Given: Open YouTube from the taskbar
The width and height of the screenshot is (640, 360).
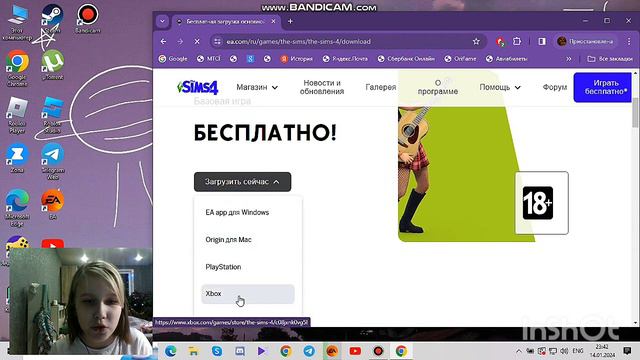Looking at the screenshot, I should [355, 351].
